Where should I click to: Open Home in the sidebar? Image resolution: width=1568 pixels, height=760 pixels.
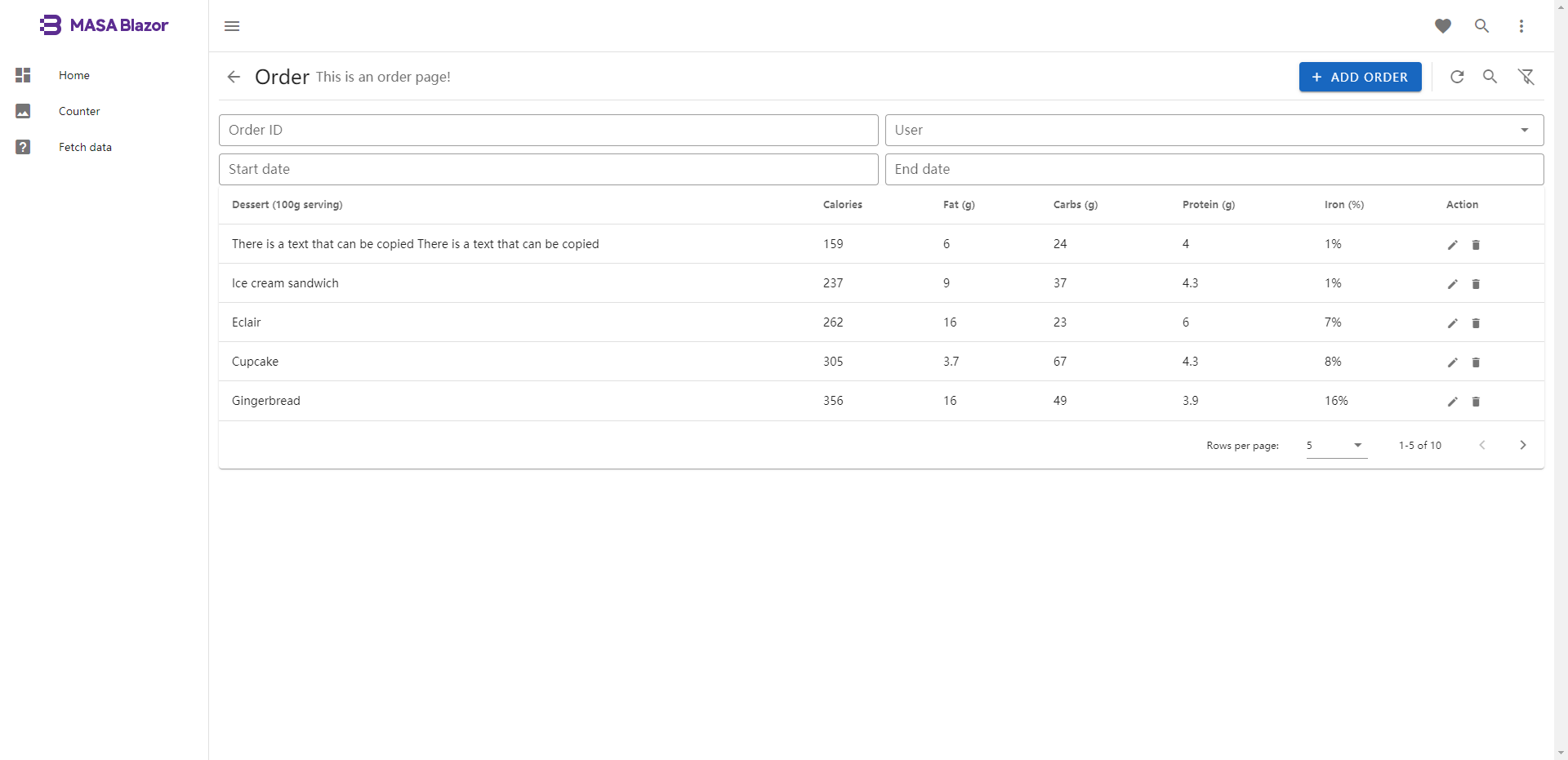coord(74,75)
